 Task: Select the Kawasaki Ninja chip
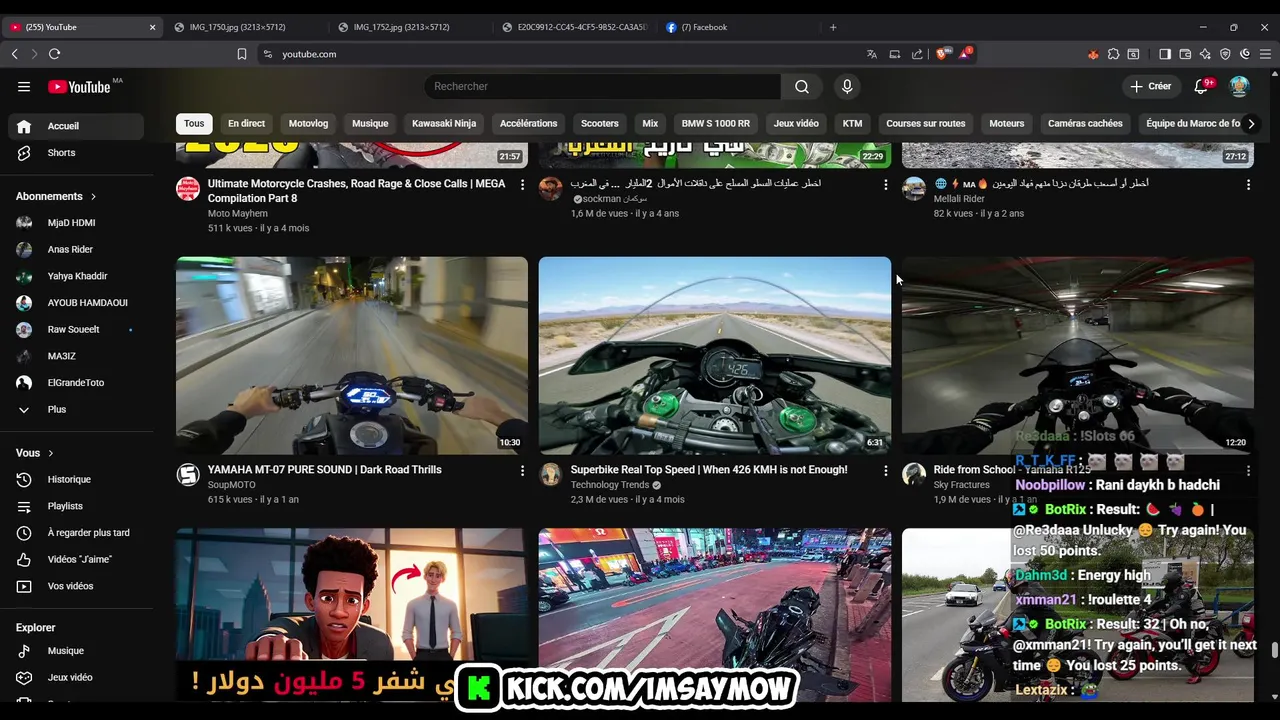[x=444, y=124]
